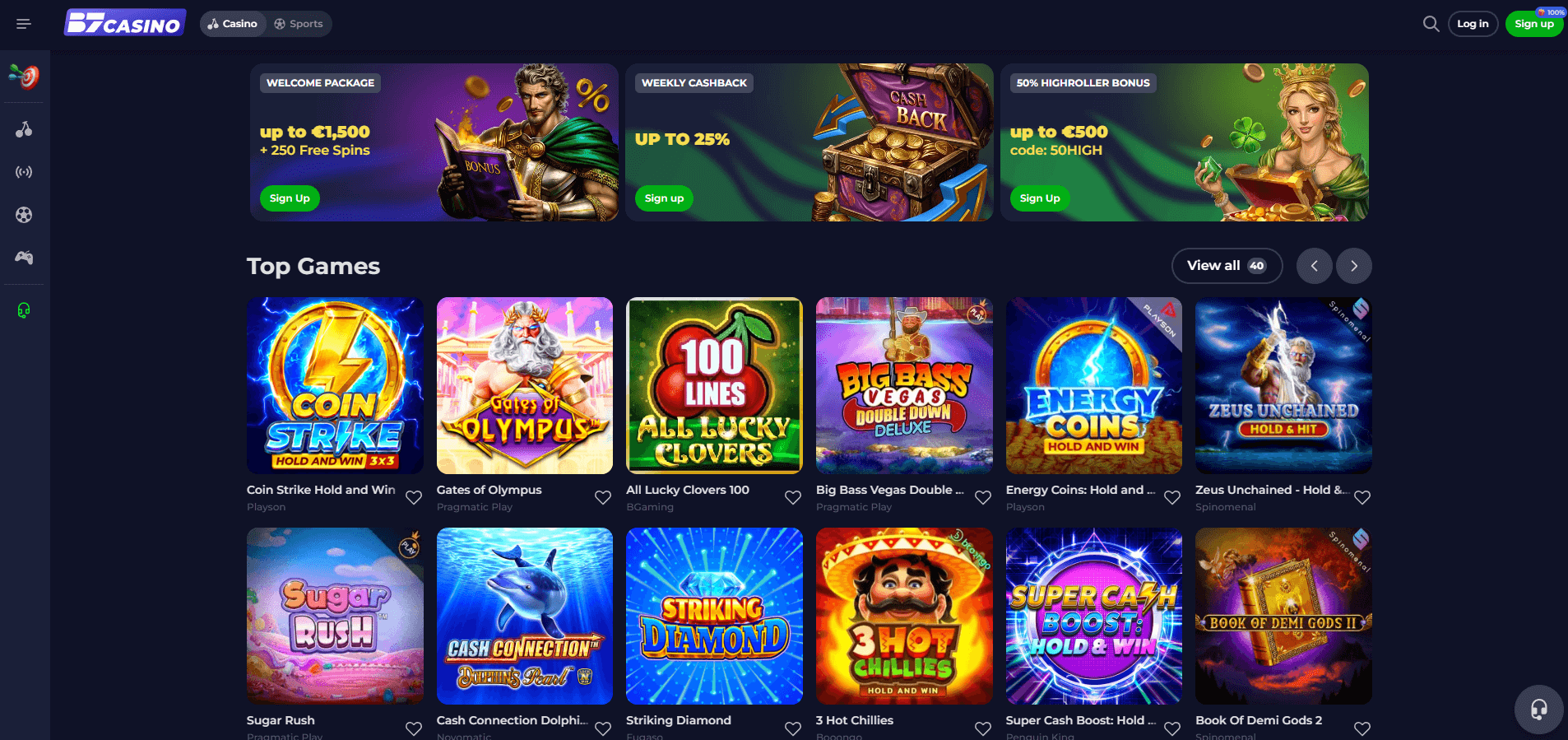
Task: Switch to the Casino tab
Action: [x=232, y=24]
